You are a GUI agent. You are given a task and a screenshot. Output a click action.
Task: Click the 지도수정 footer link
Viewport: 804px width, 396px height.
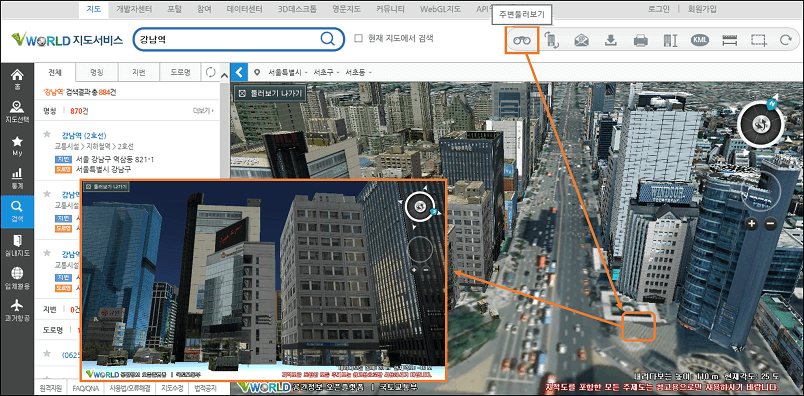click(x=172, y=388)
